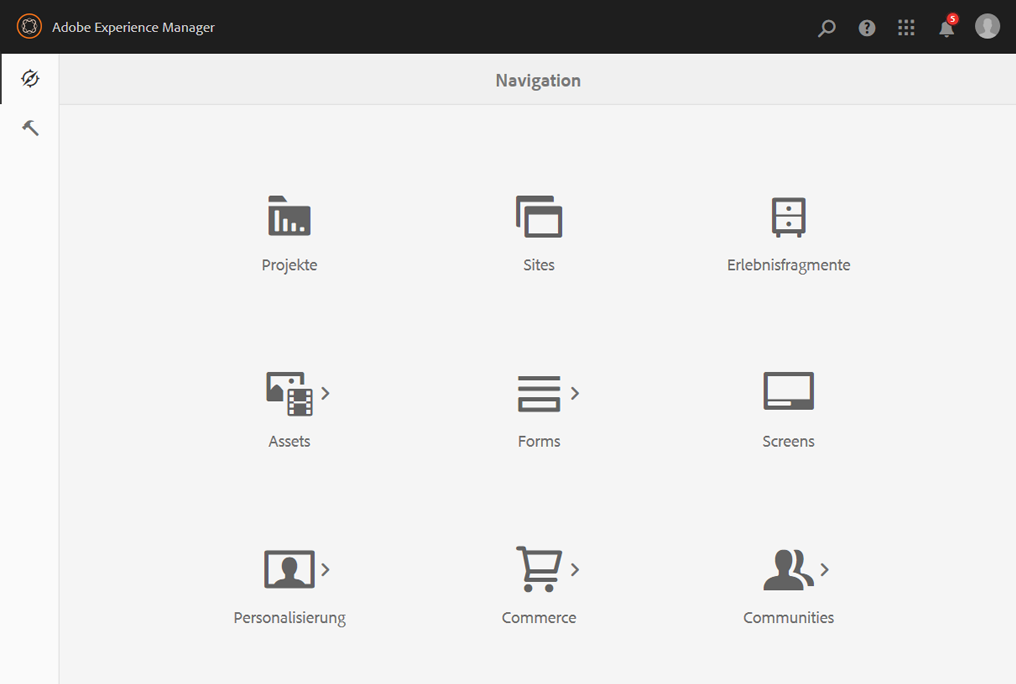
Task: Open the Forms lines icon
Action: 538,393
